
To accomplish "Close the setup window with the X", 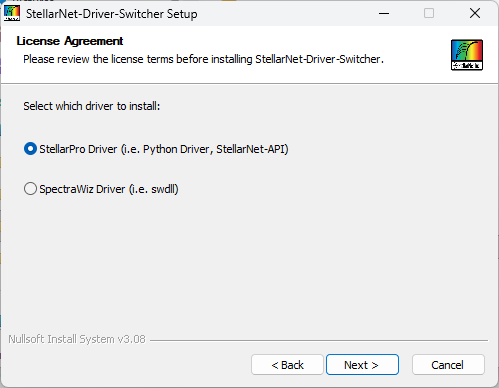I will point(475,13).
